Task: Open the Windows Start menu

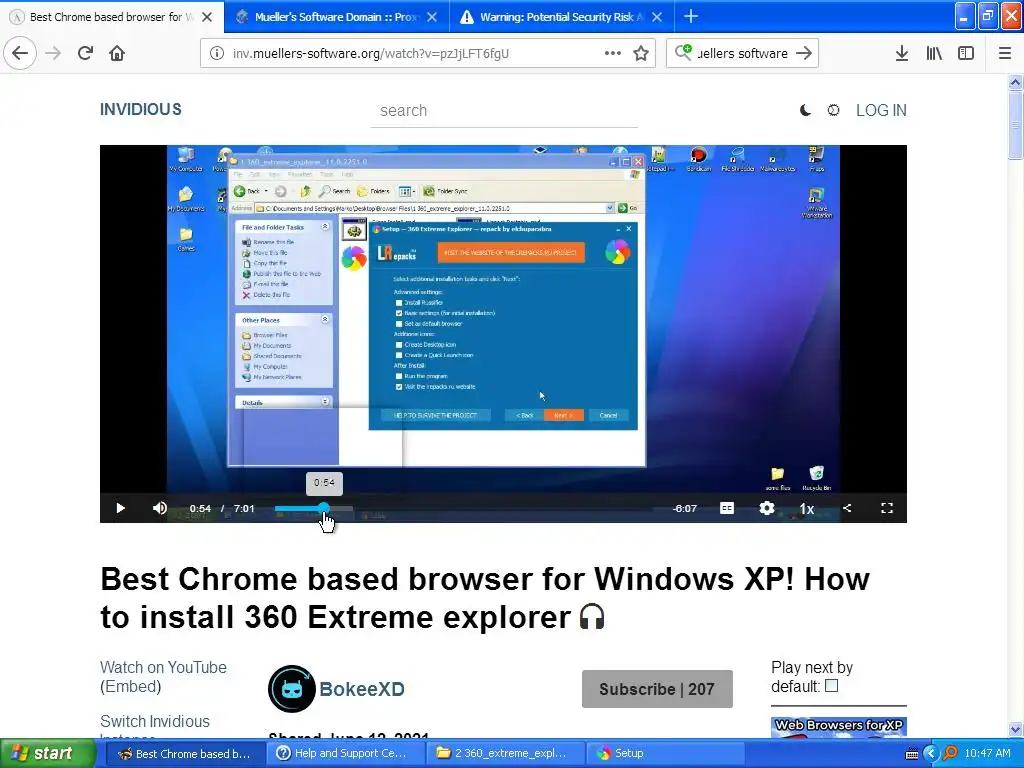Action: 47,754
